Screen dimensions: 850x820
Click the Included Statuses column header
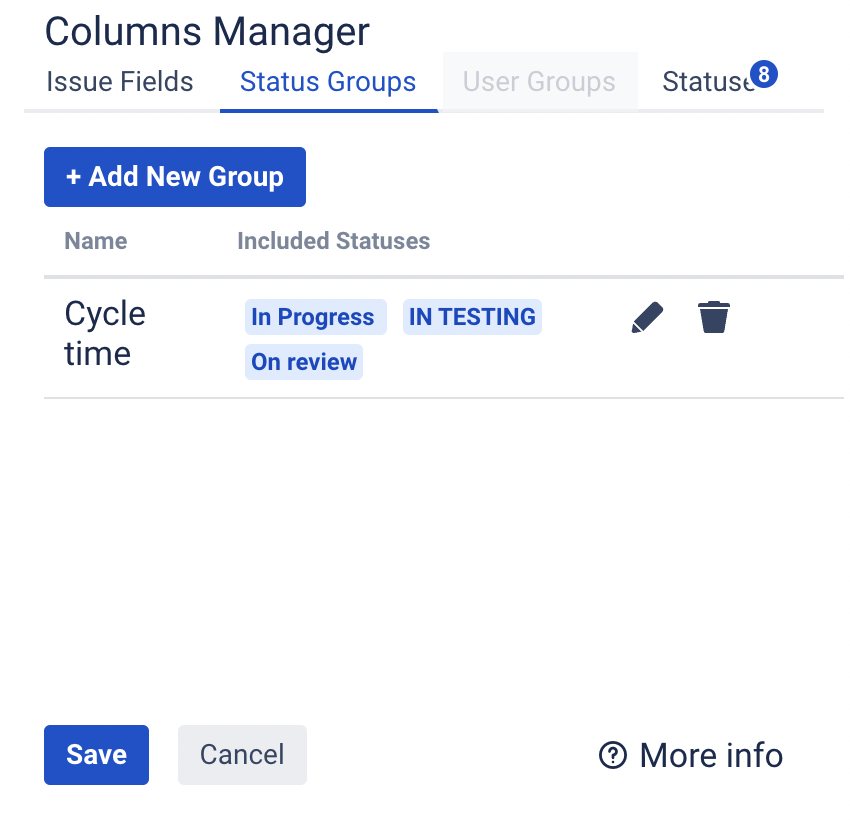point(333,241)
